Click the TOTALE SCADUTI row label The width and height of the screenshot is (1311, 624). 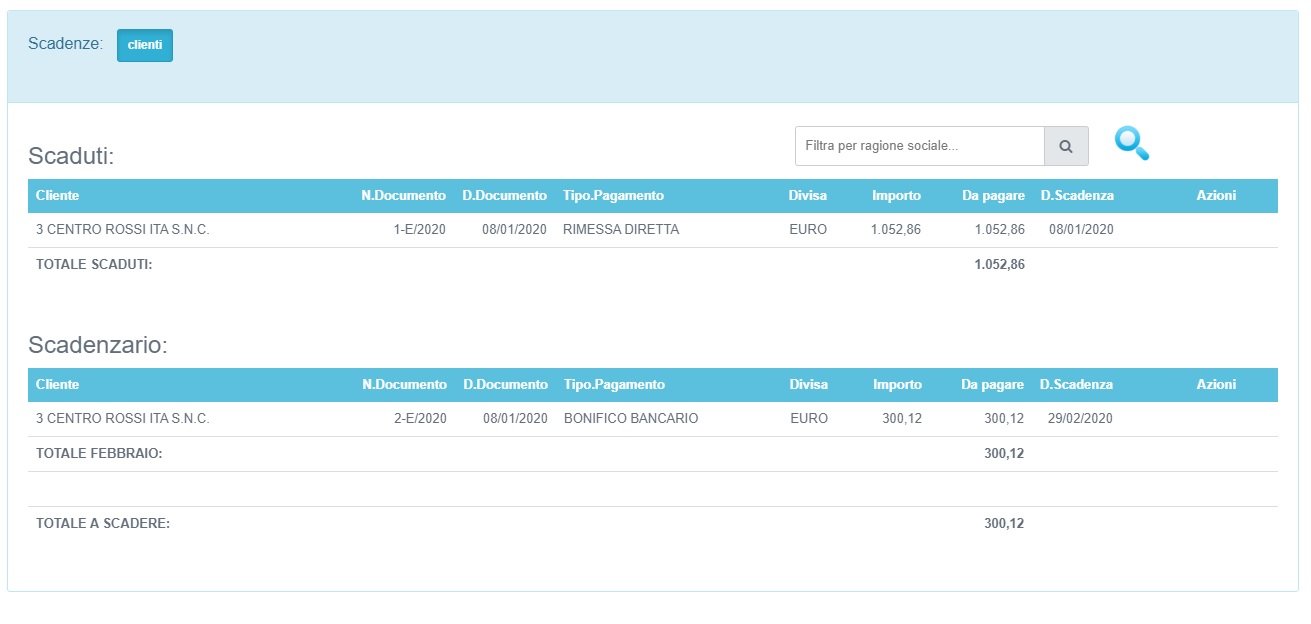94,265
